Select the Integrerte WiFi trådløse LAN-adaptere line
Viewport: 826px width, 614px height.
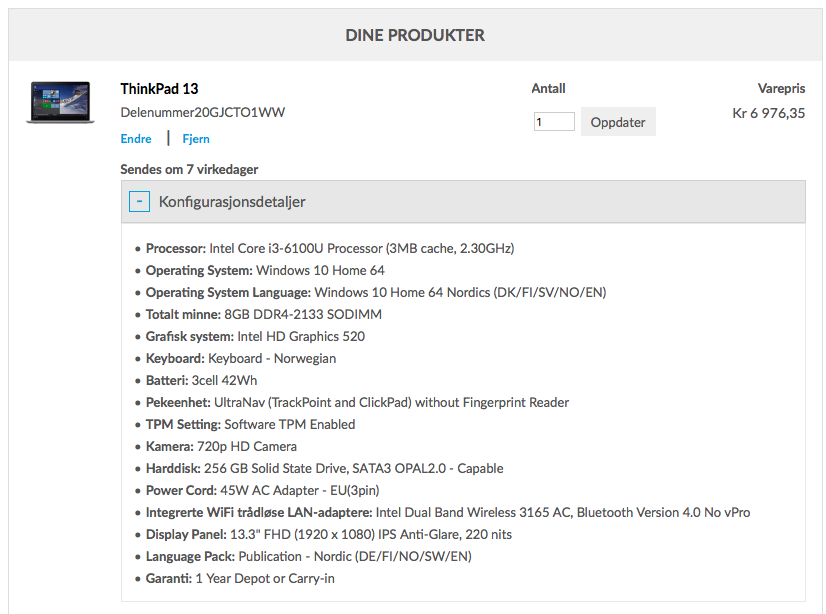(x=448, y=513)
